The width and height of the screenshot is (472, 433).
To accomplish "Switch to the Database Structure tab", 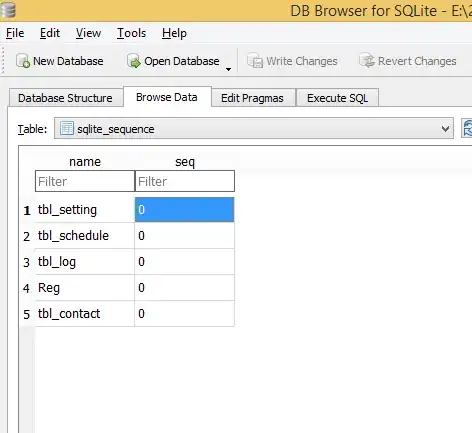I will (65, 98).
